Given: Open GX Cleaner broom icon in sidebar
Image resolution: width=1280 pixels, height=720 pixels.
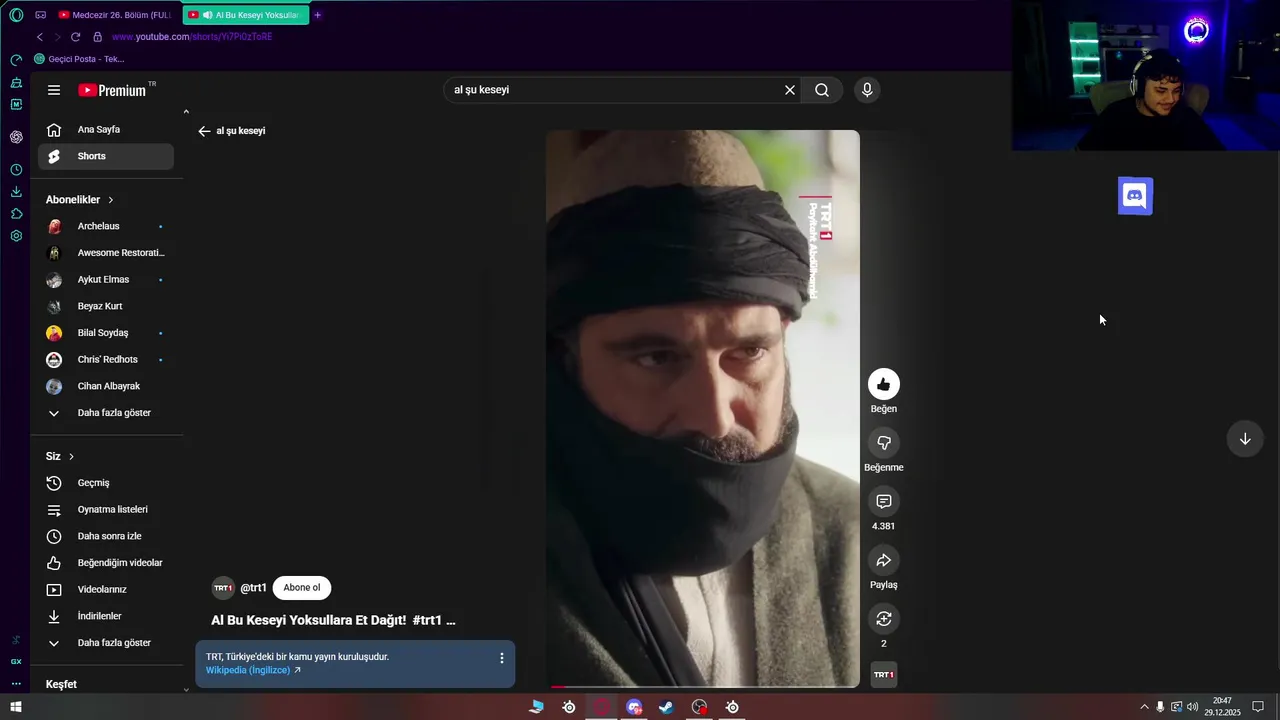Looking at the screenshot, I should [16, 82].
